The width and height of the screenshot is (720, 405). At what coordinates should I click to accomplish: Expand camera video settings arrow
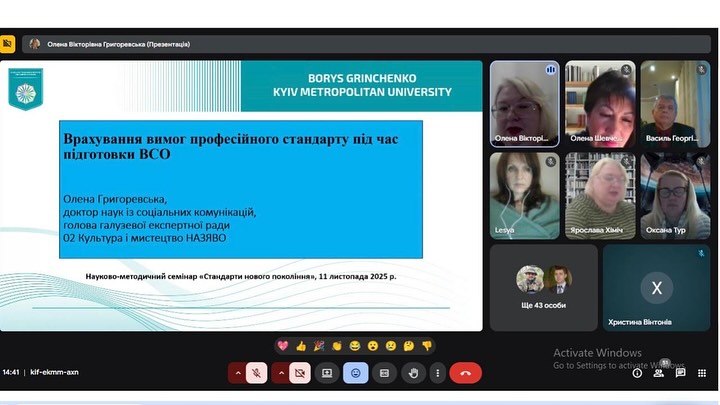(279, 372)
